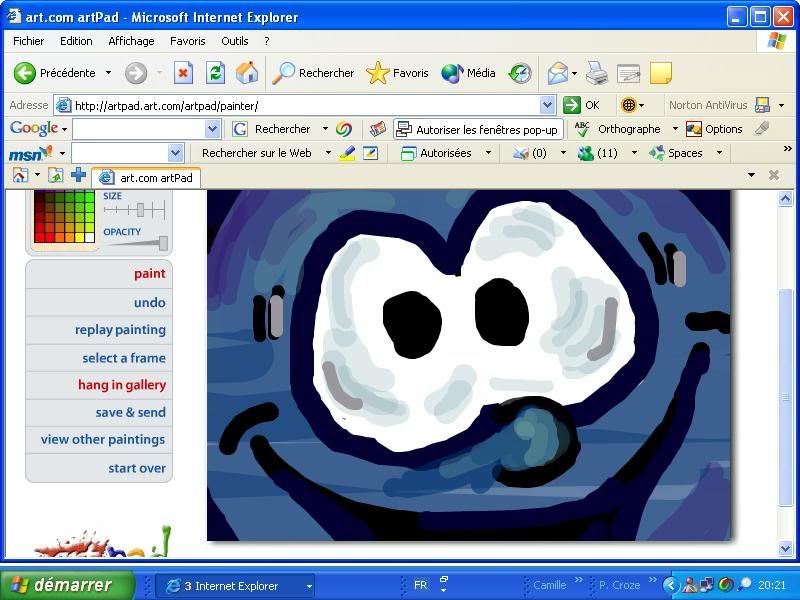Open the Affichage menu
800x600 pixels.
pos(131,41)
